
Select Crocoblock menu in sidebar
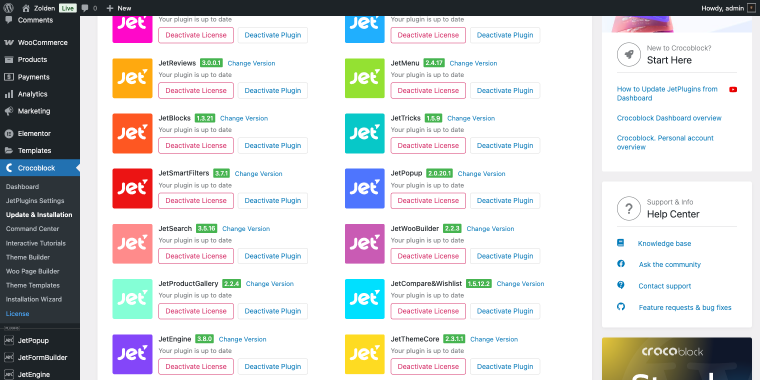(x=40, y=168)
